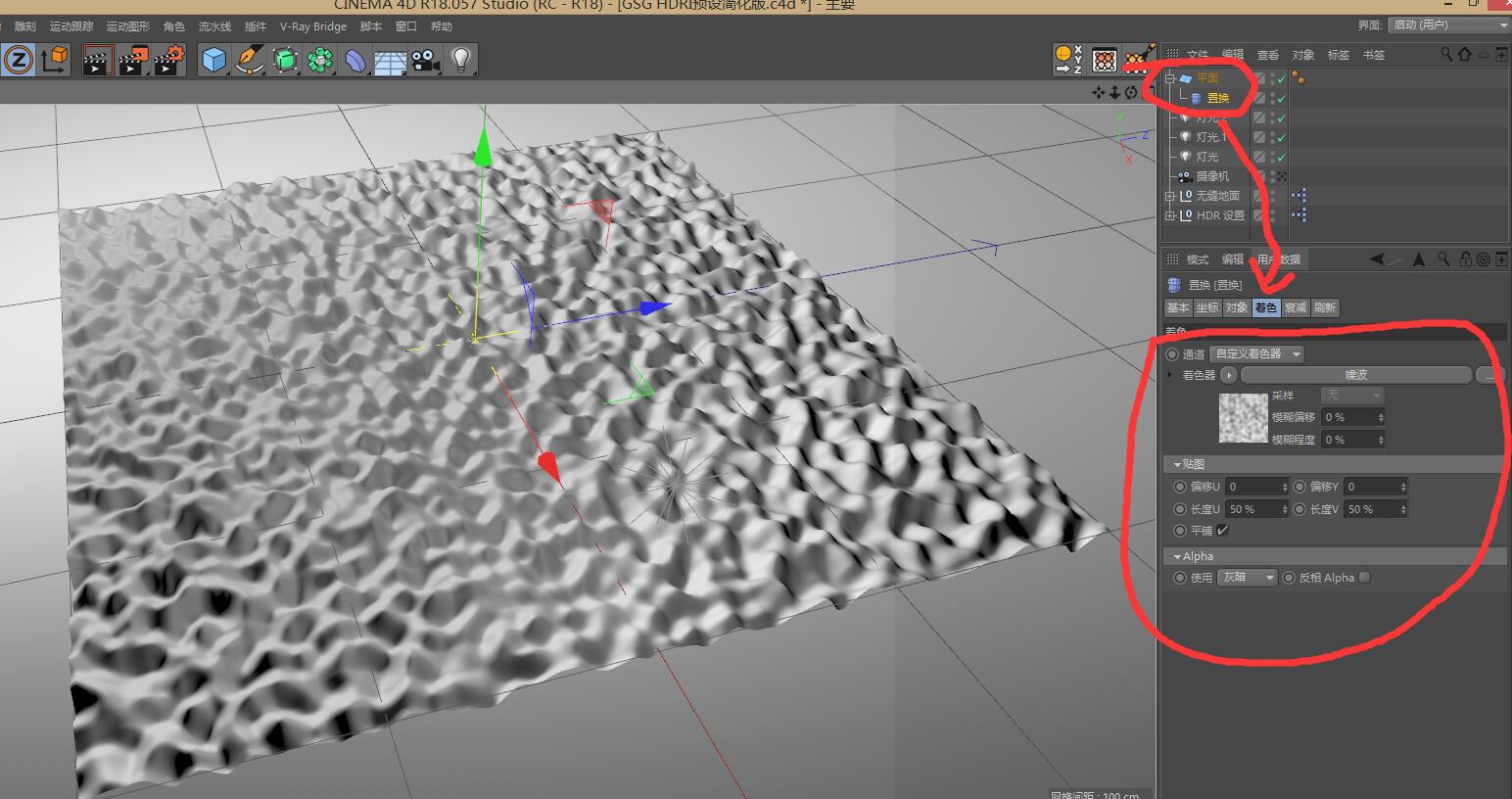Click the 长度V animation radio dot
The image size is (1512, 799).
(1299, 509)
